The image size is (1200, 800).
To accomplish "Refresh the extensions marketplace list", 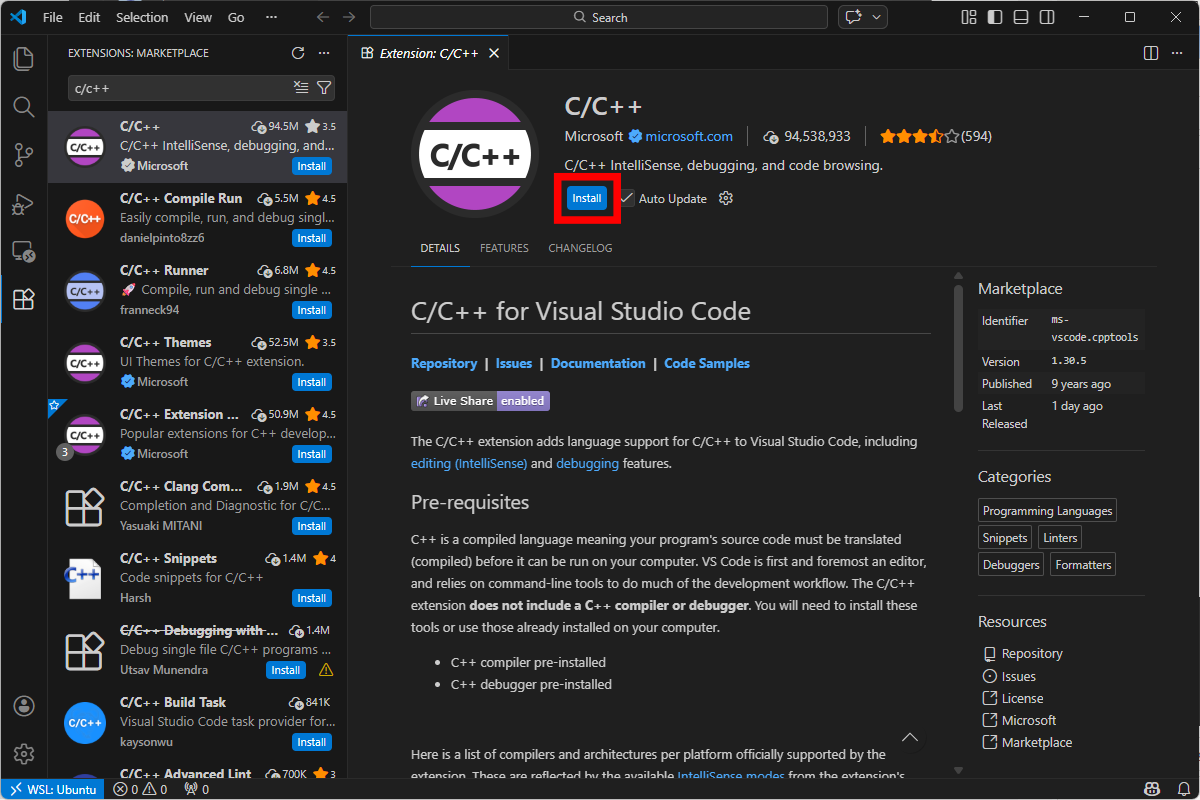I will (x=297, y=53).
